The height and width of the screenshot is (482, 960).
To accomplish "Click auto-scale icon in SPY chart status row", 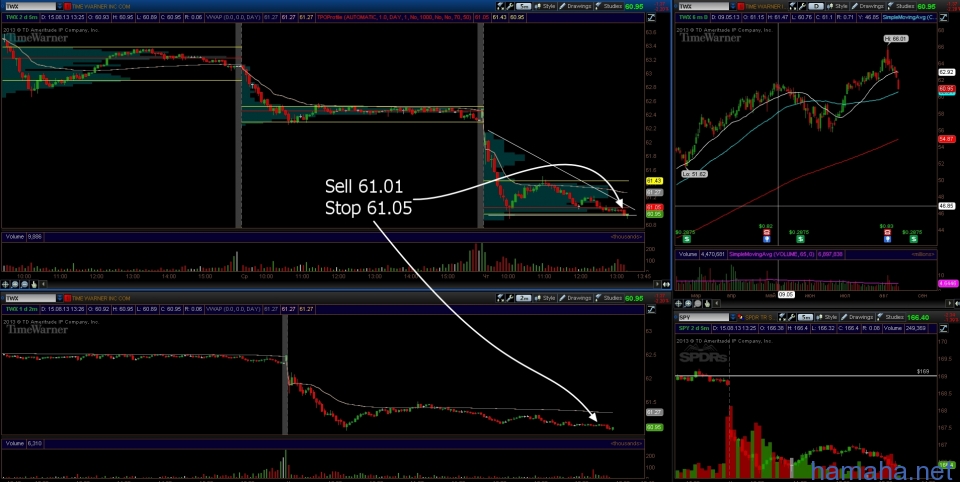I will click(x=943, y=328).
